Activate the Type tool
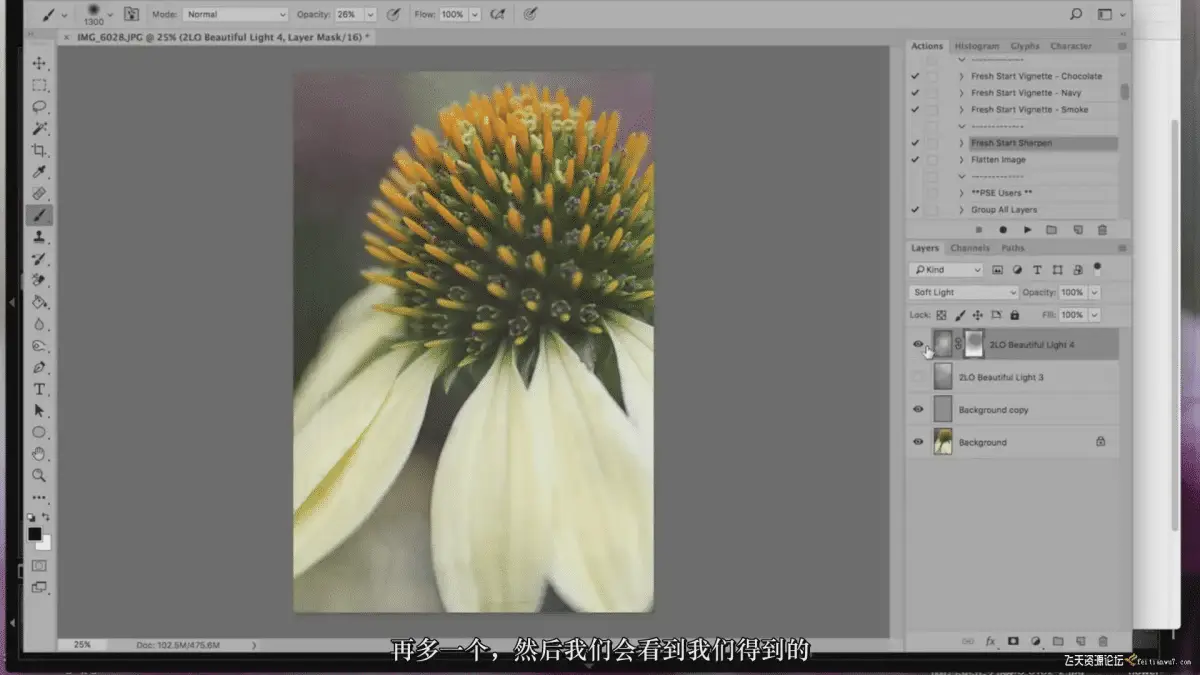The image size is (1200, 675). pyautogui.click(x=40, y=389)
